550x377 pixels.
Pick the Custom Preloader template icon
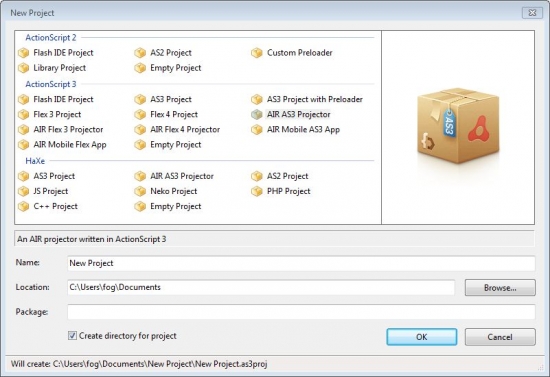click(x=257, y=53)
